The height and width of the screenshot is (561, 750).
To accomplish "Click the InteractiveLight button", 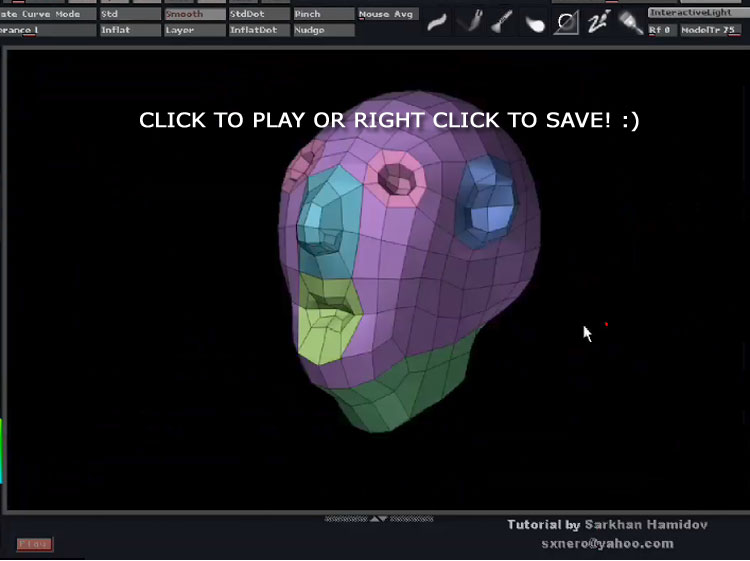I will tap(696, 13).
